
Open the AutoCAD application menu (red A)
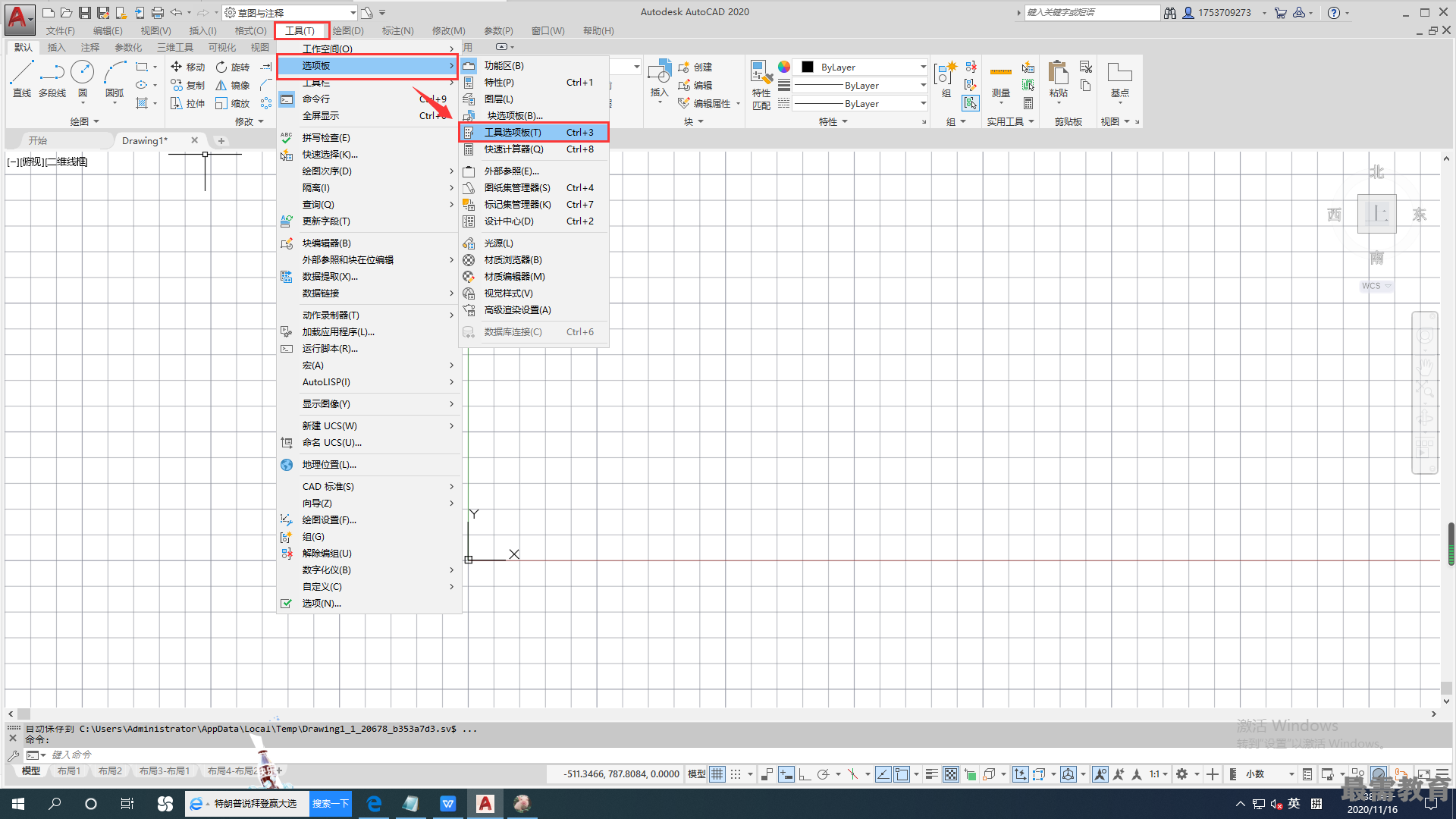tap(19, 18)
